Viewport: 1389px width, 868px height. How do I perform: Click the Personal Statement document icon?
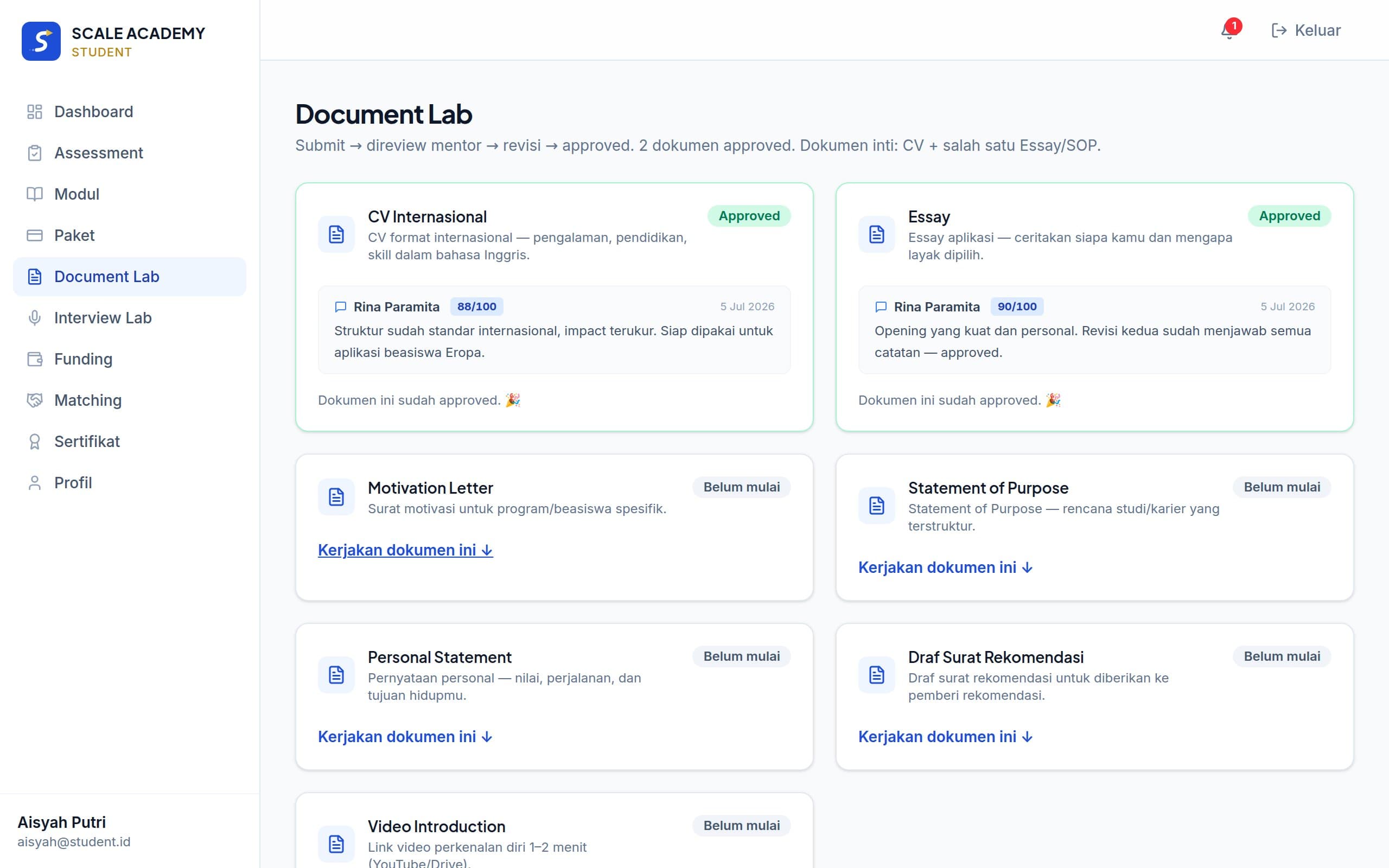(336, 674)
